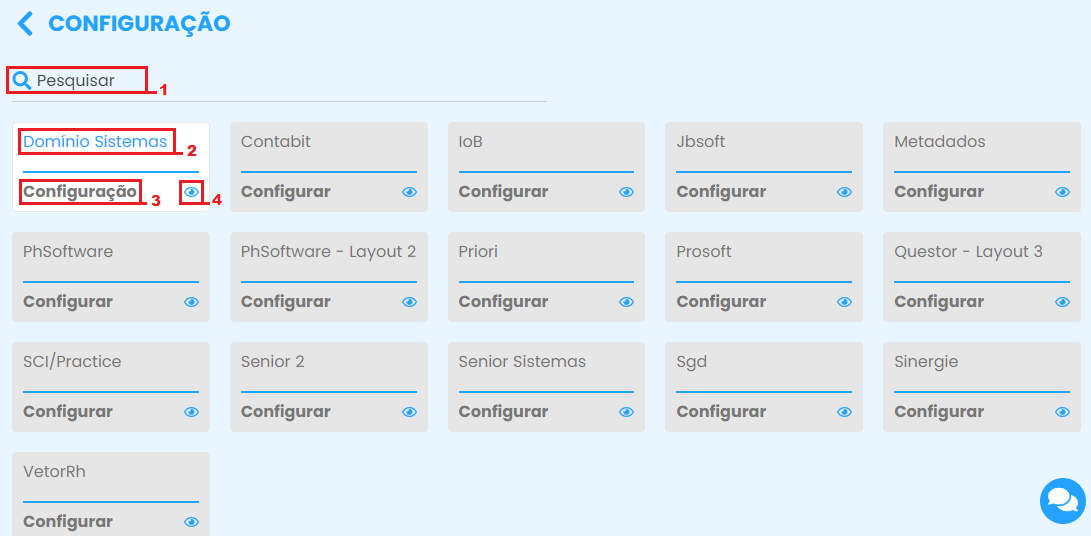Click the eye icon on IoB card
Screen dimensions: 1091x536
point(626,192)
